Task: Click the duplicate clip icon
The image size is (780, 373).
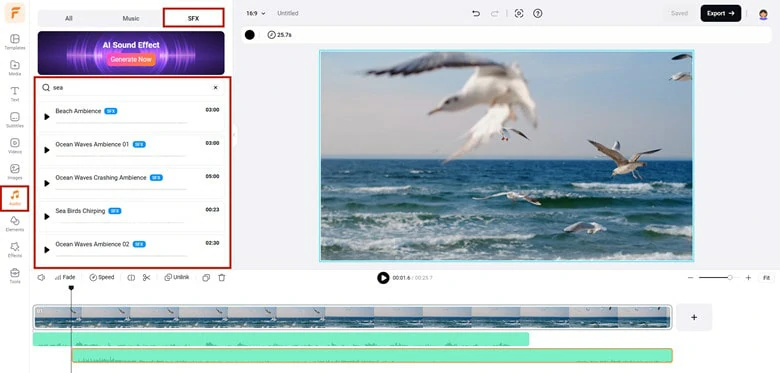Action: pyautogui.click(x=206, y=278)
